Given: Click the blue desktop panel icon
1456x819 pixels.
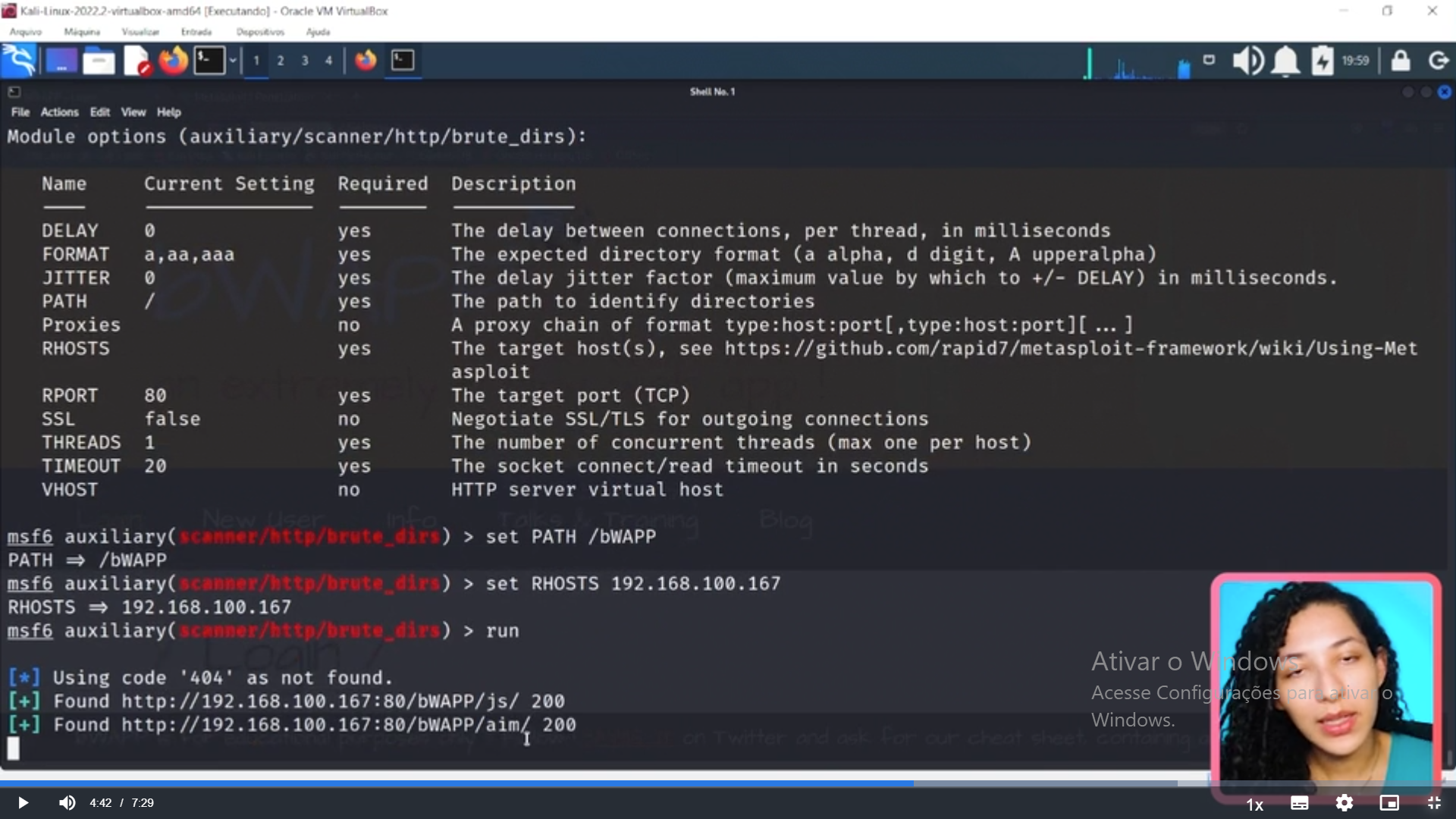Looking at the screenshot, I should (61, 61).
